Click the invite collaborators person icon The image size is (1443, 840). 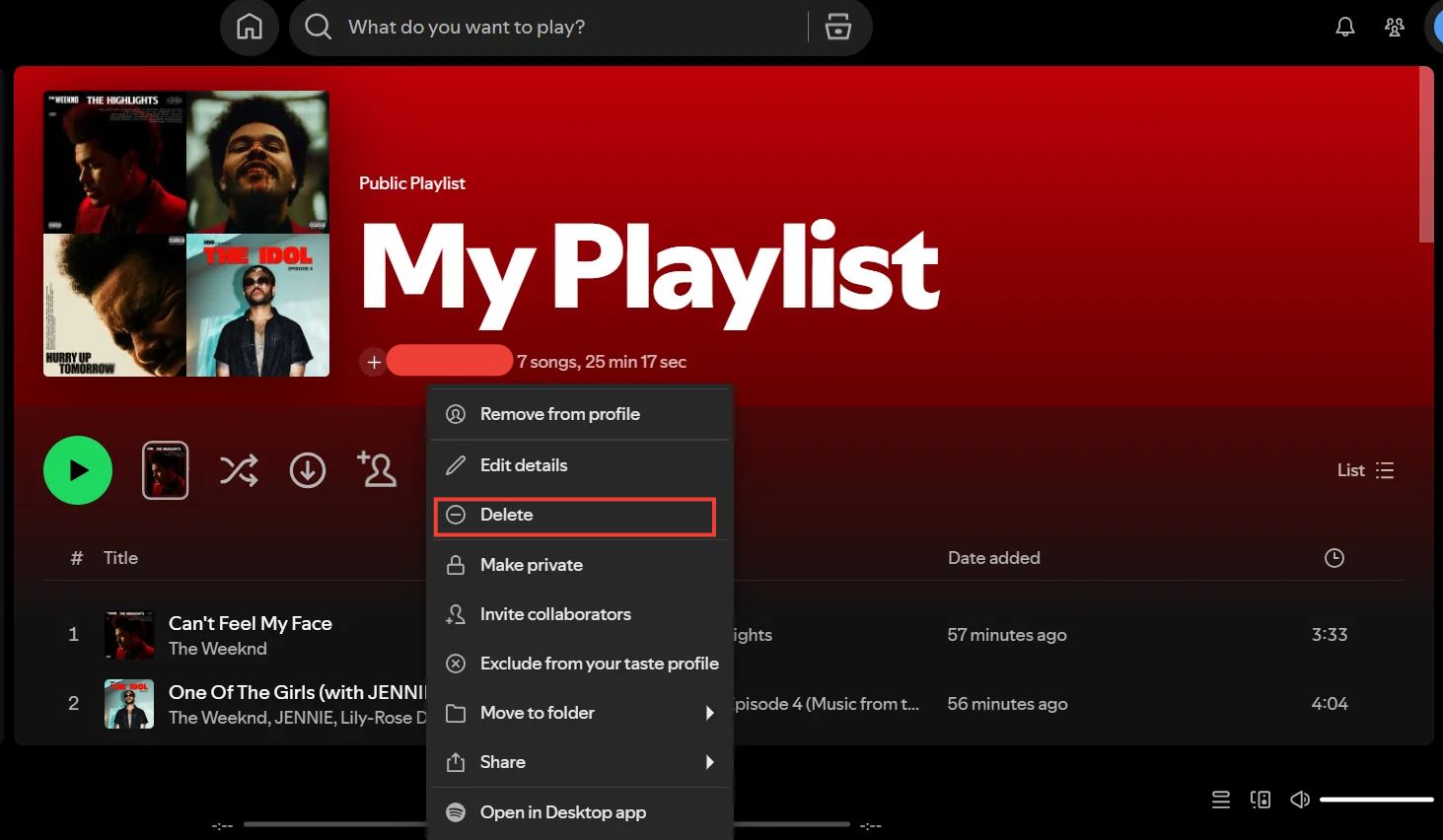(x=378, y=470)
